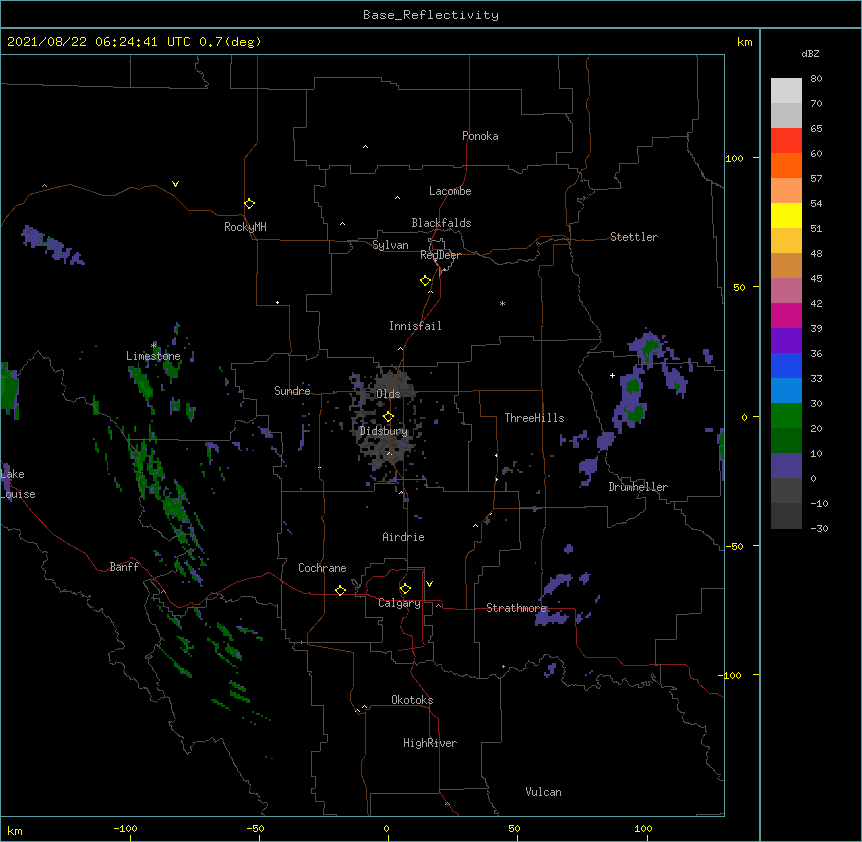Click the yellow V marker east of Calgary

tap(429, 584)
